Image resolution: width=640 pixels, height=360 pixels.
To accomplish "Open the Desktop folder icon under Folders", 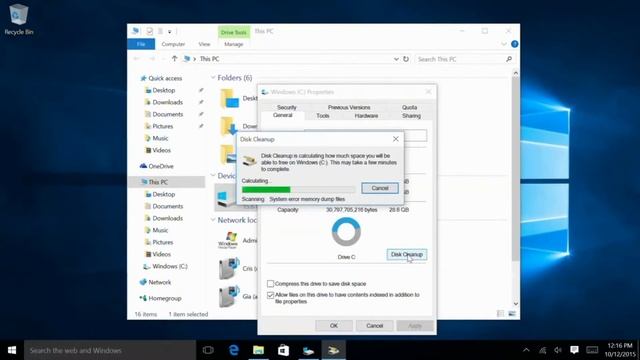I will tap(229, 98).
